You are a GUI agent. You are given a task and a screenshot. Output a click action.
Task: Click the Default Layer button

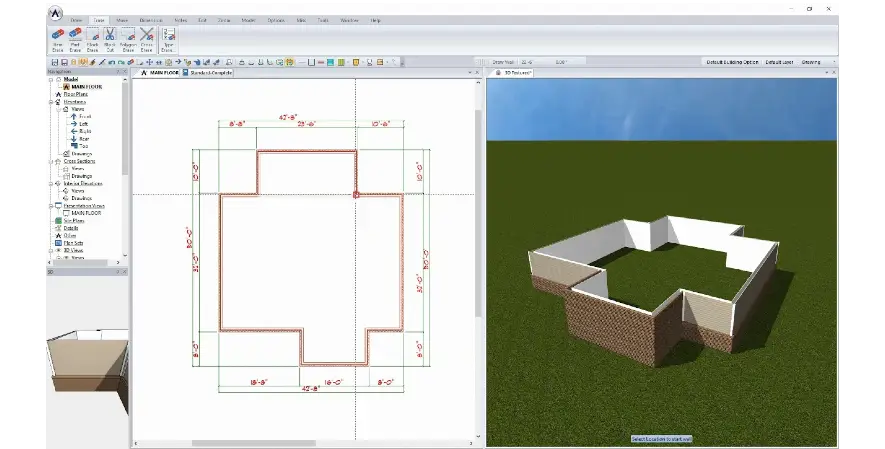pyautogui.click(x=779, y=62)
